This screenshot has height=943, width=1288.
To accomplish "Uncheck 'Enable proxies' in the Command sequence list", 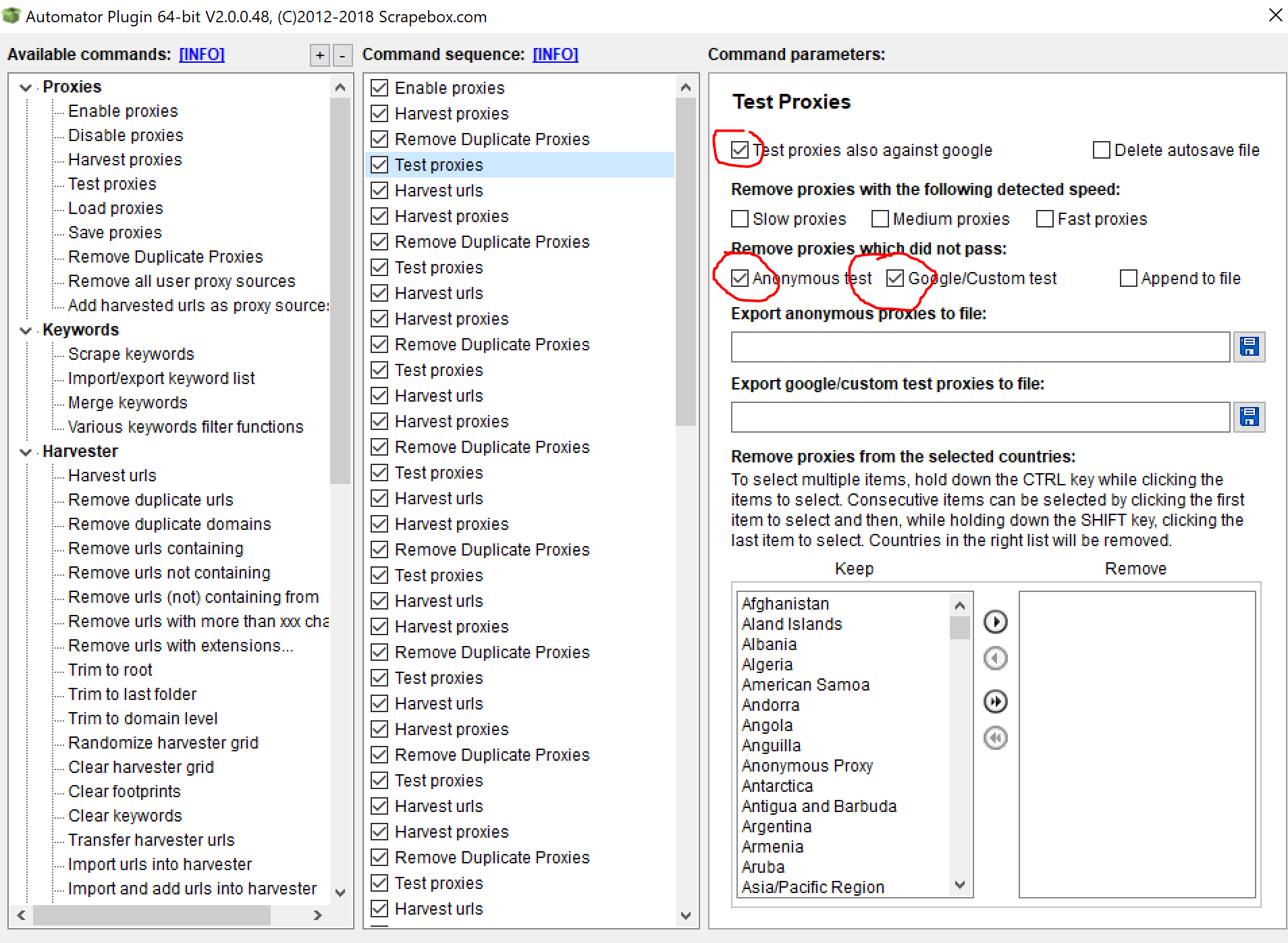I will pos(379,88).
